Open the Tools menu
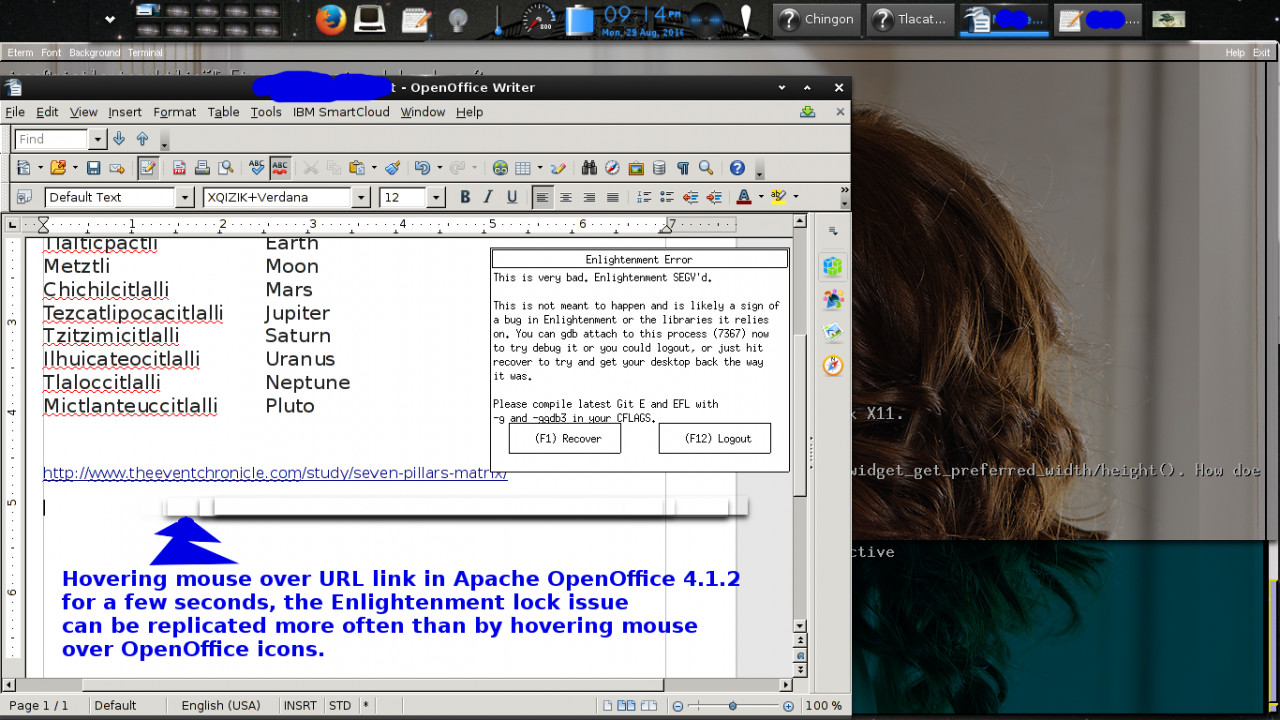This screenshot has height=720, width=1280. [x=266, y=112]
